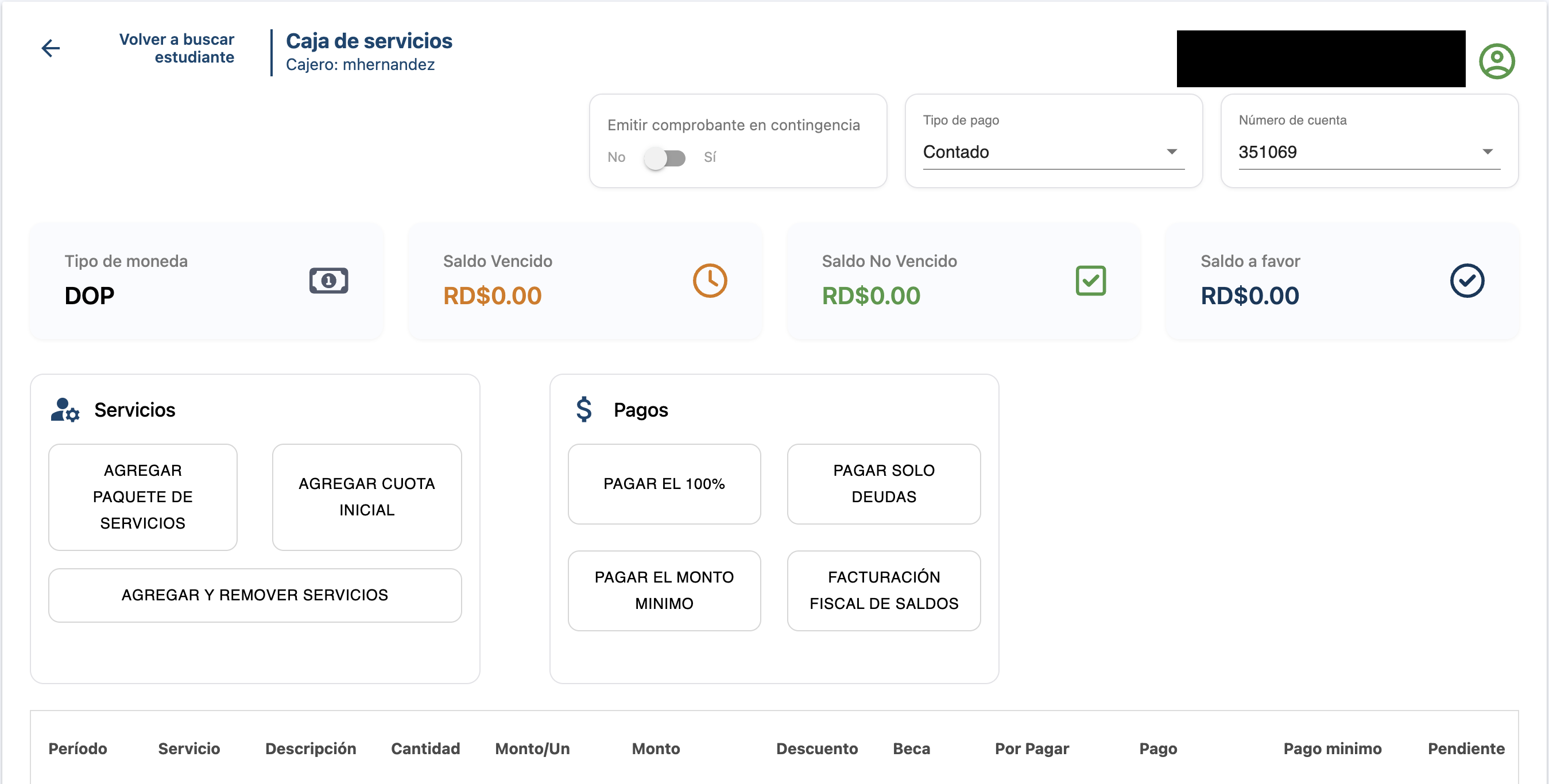Click the circled checkmark Saldo a favor icon
The image size is (1549, 784).
(x=1467, y=281)
